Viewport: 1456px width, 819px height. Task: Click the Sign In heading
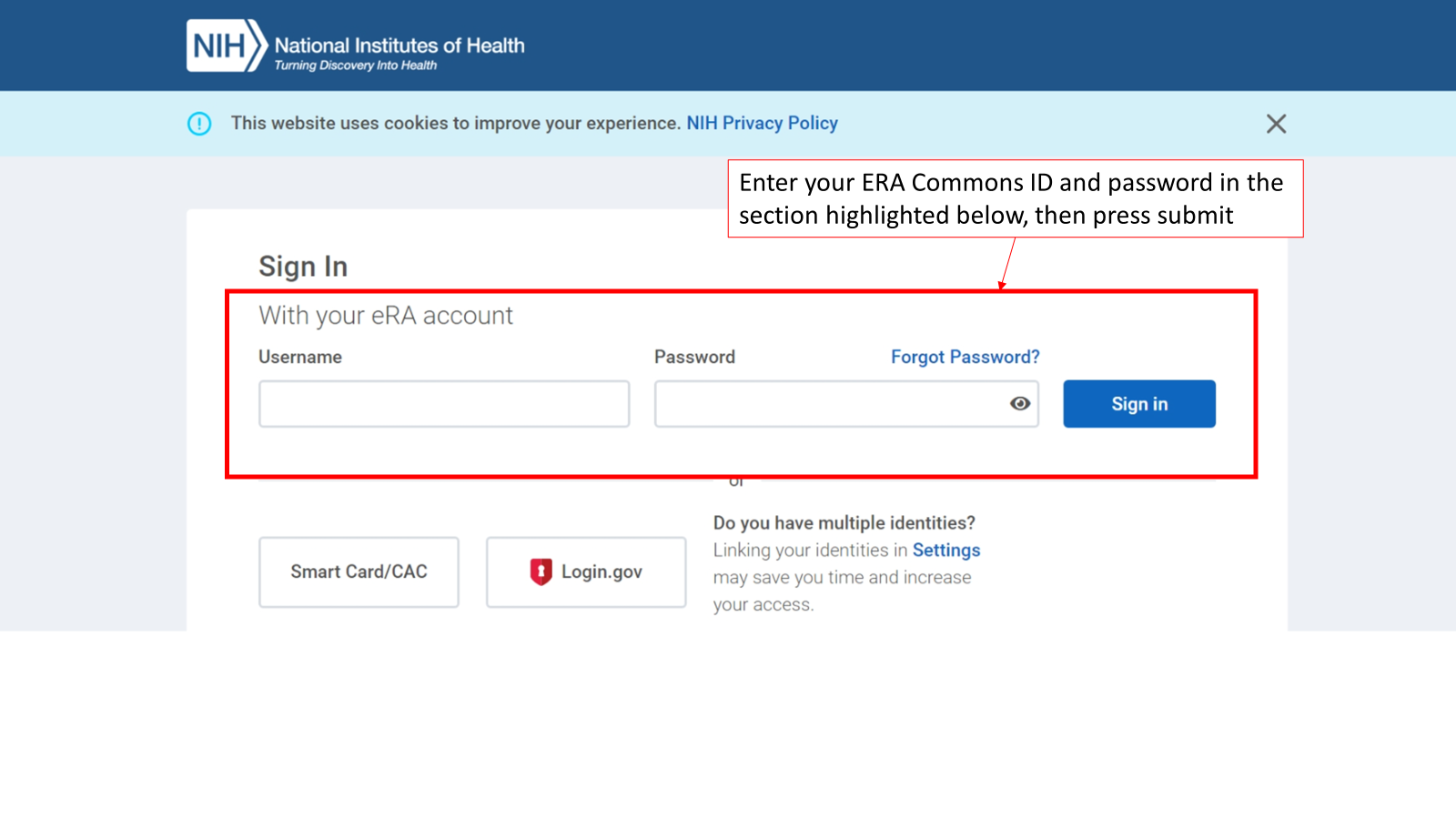click(x=303, y=267)
